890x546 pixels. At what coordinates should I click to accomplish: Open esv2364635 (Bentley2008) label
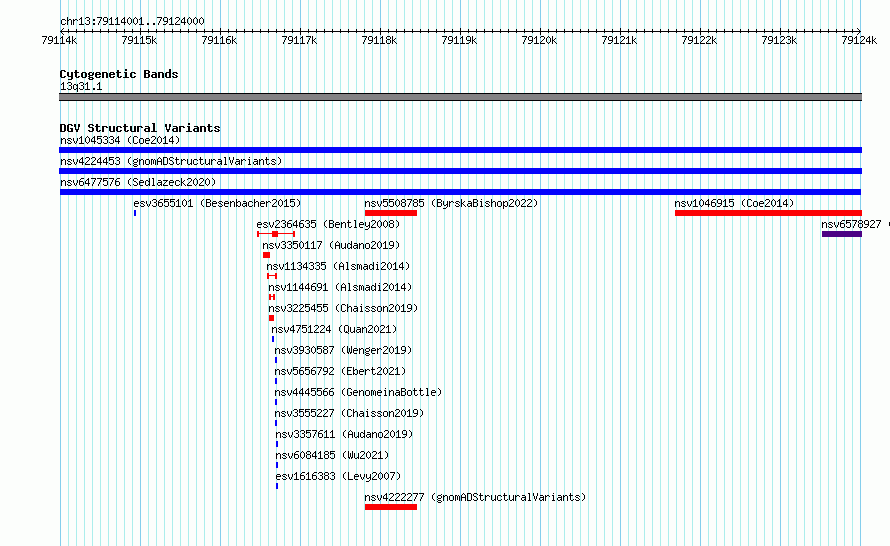click(328, 224)
